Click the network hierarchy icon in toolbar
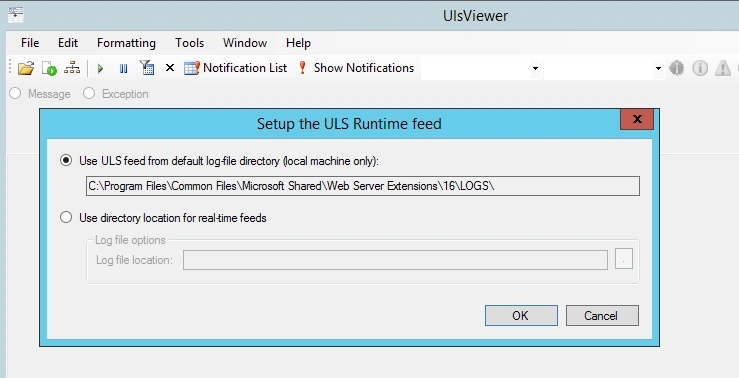 (x=72, y=68)
